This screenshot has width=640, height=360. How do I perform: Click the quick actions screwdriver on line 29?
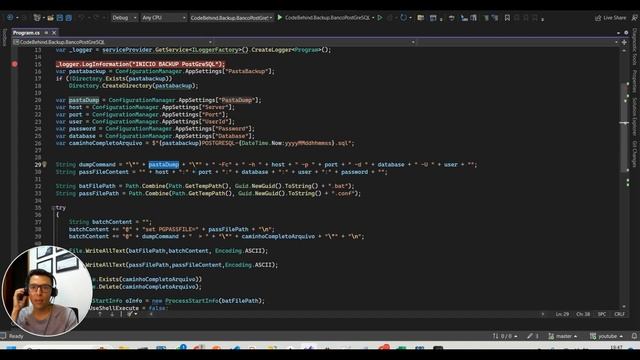(x=44, y=164)
